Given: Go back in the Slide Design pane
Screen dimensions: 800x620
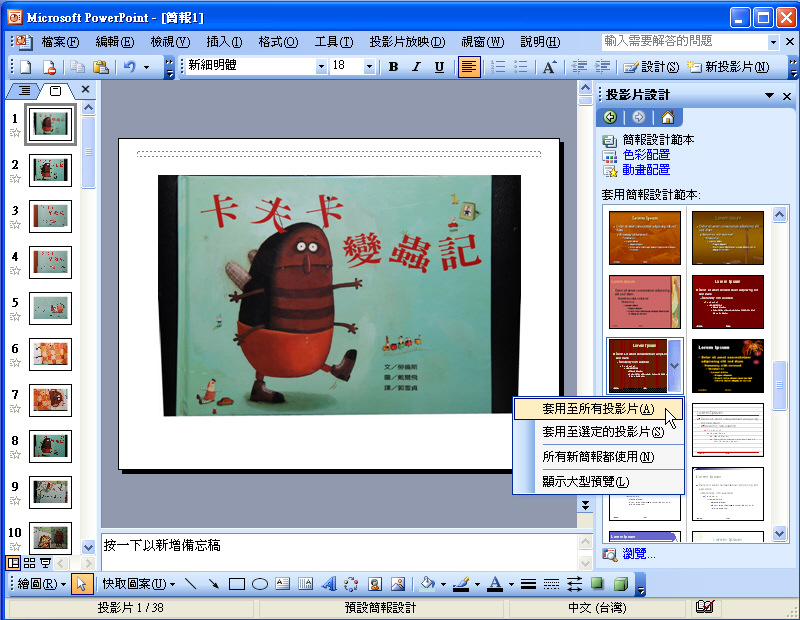Looking at the screenshot, I should pos(610,117).
